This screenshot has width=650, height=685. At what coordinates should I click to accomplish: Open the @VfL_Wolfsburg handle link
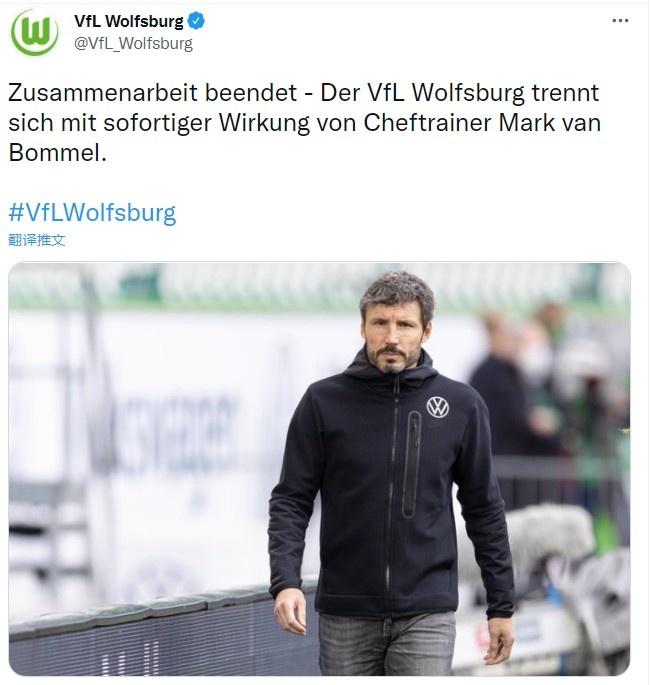pos(133,43)
